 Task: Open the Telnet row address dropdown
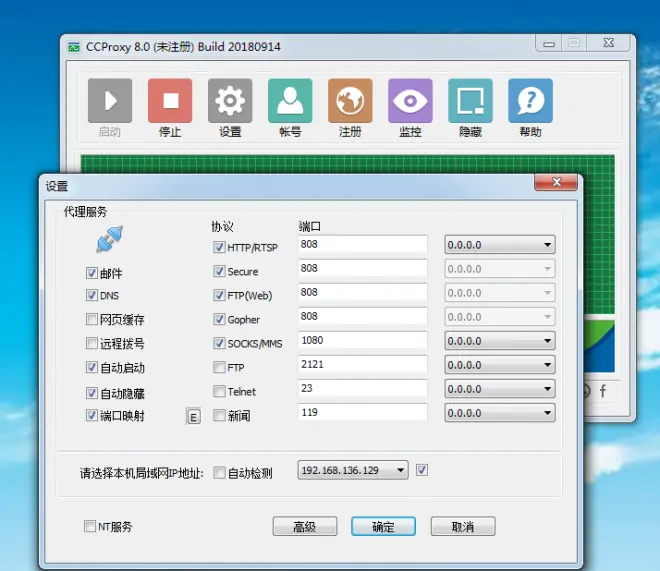click(500, 389)
